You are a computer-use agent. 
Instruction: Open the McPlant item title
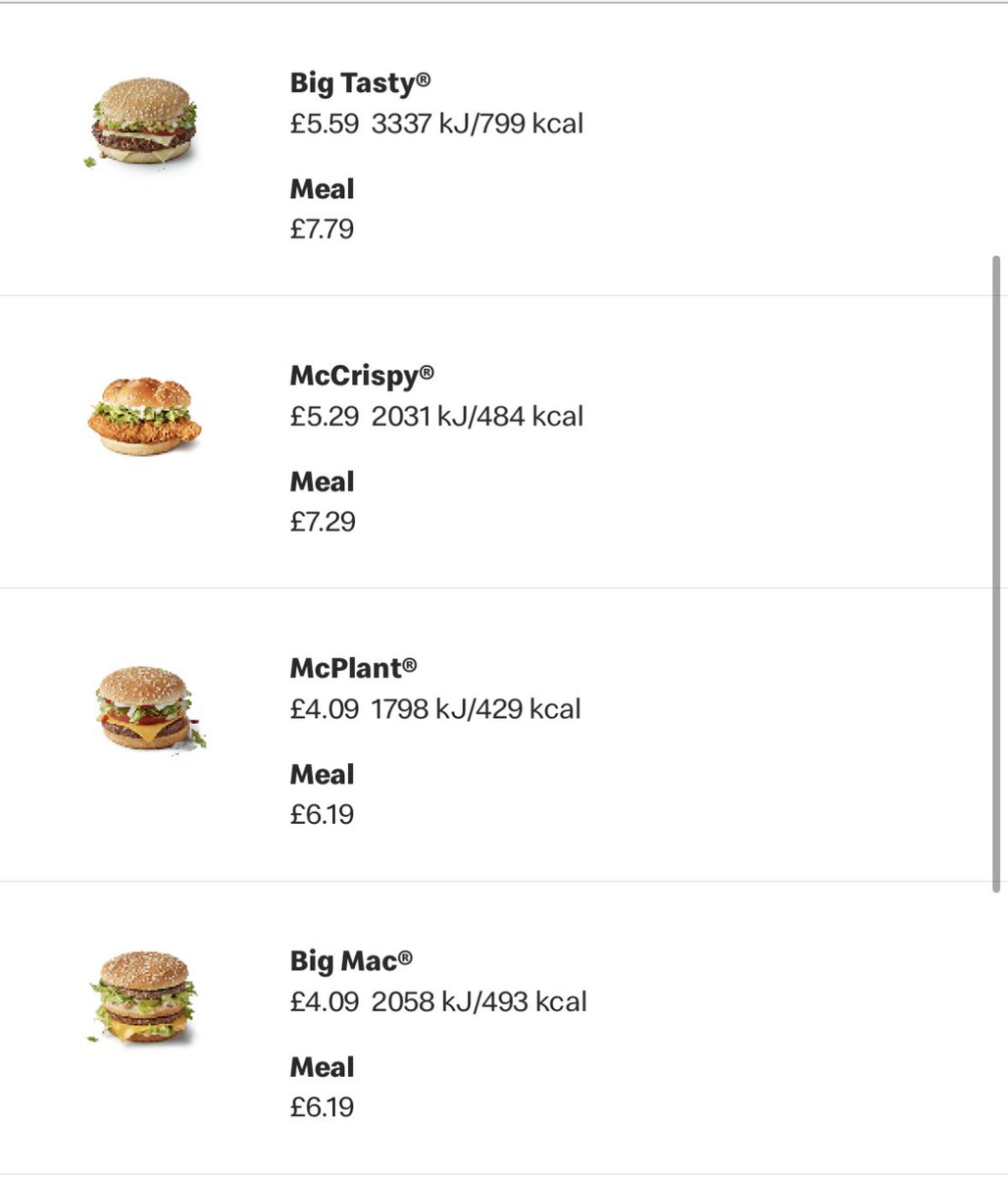click(x=353, y=669)
